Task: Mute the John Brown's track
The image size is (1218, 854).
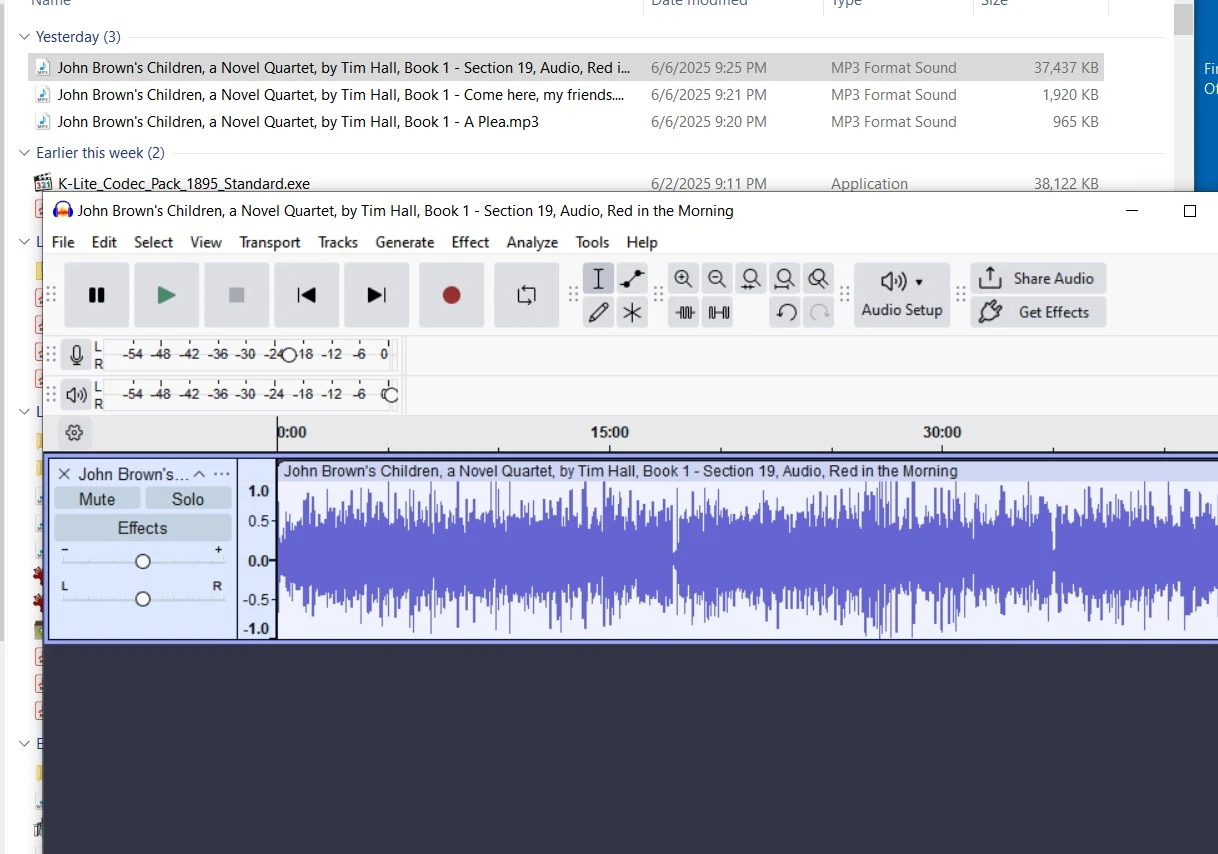Action: pos(97,499)
